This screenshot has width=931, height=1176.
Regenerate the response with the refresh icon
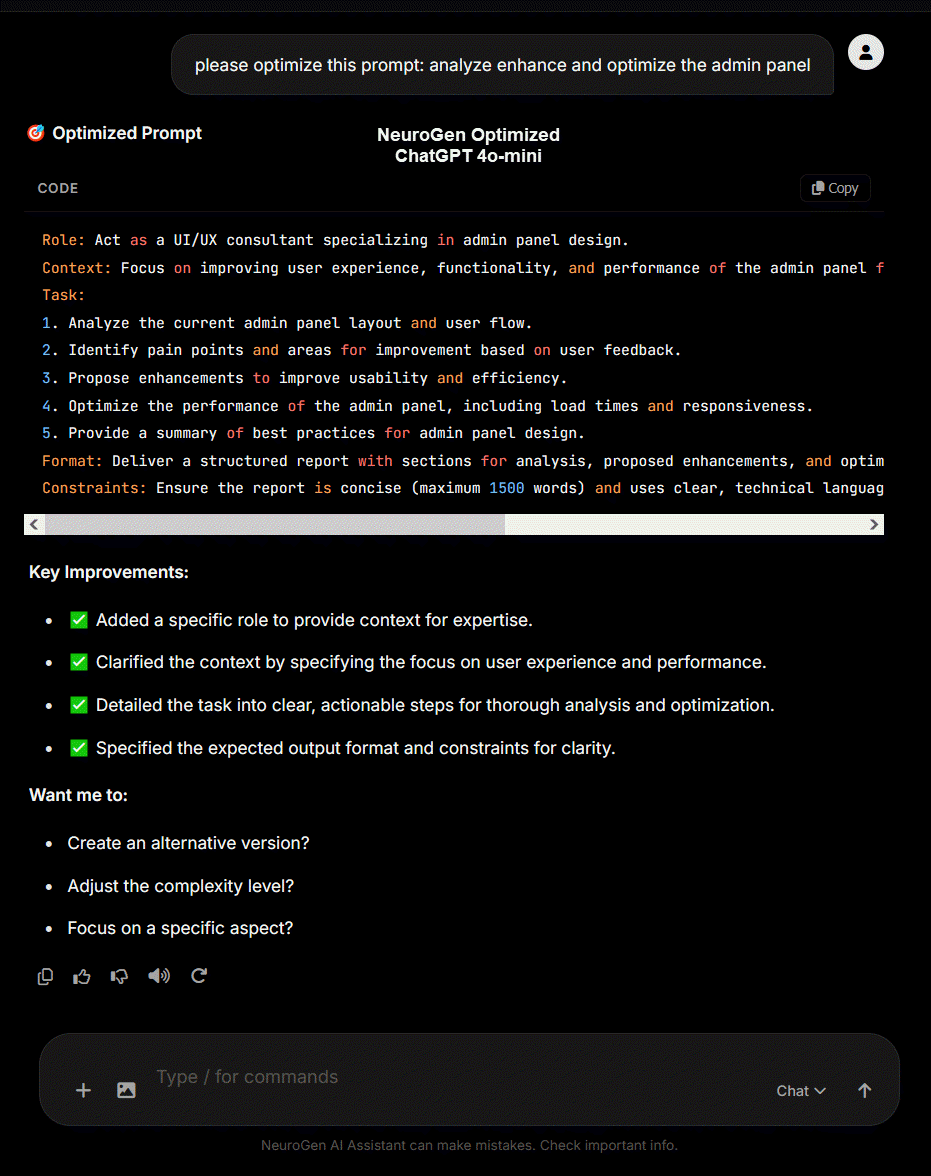[x=198, y=976]
